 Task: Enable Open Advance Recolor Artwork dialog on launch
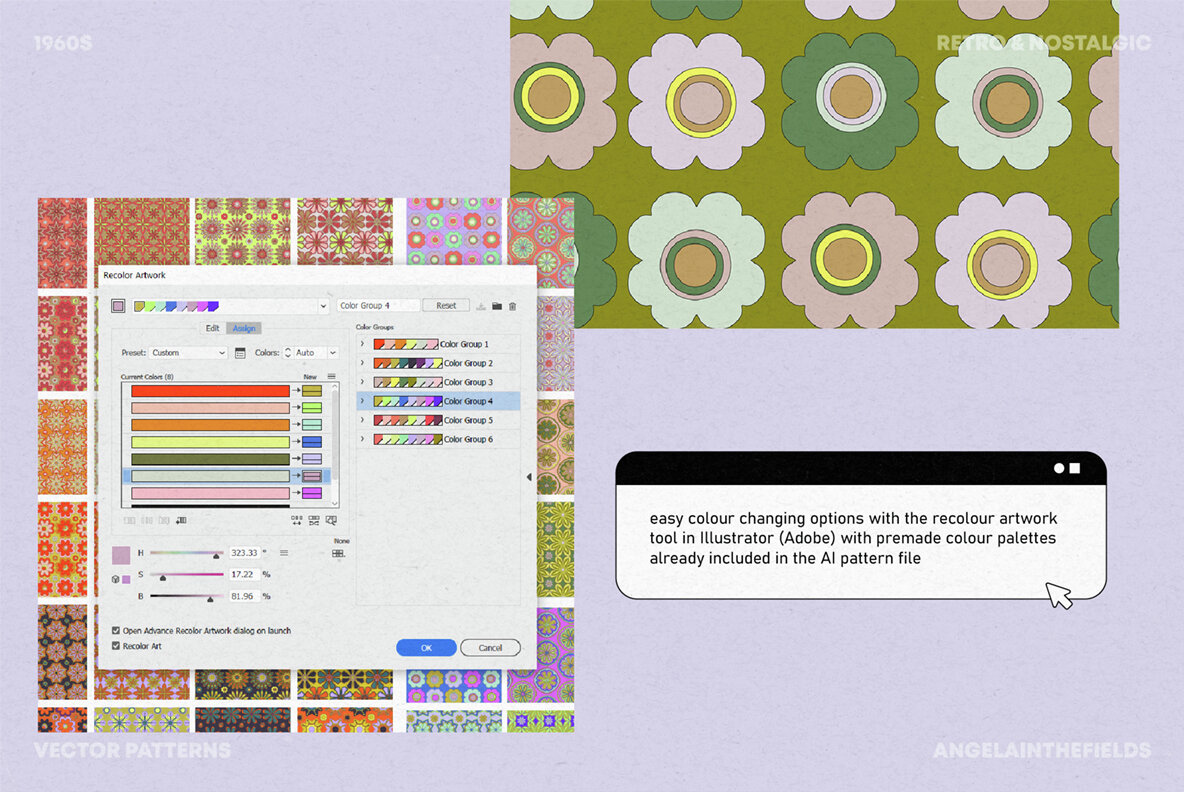click(x=117, y=630)
